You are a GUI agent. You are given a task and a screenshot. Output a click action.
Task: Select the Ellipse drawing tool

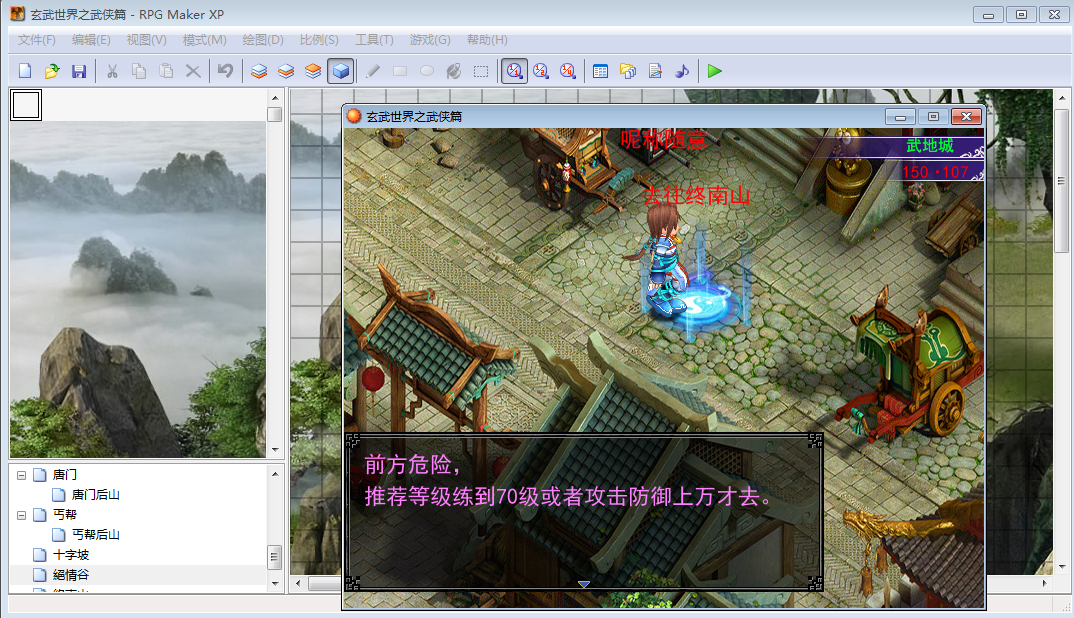click(427, 71)
